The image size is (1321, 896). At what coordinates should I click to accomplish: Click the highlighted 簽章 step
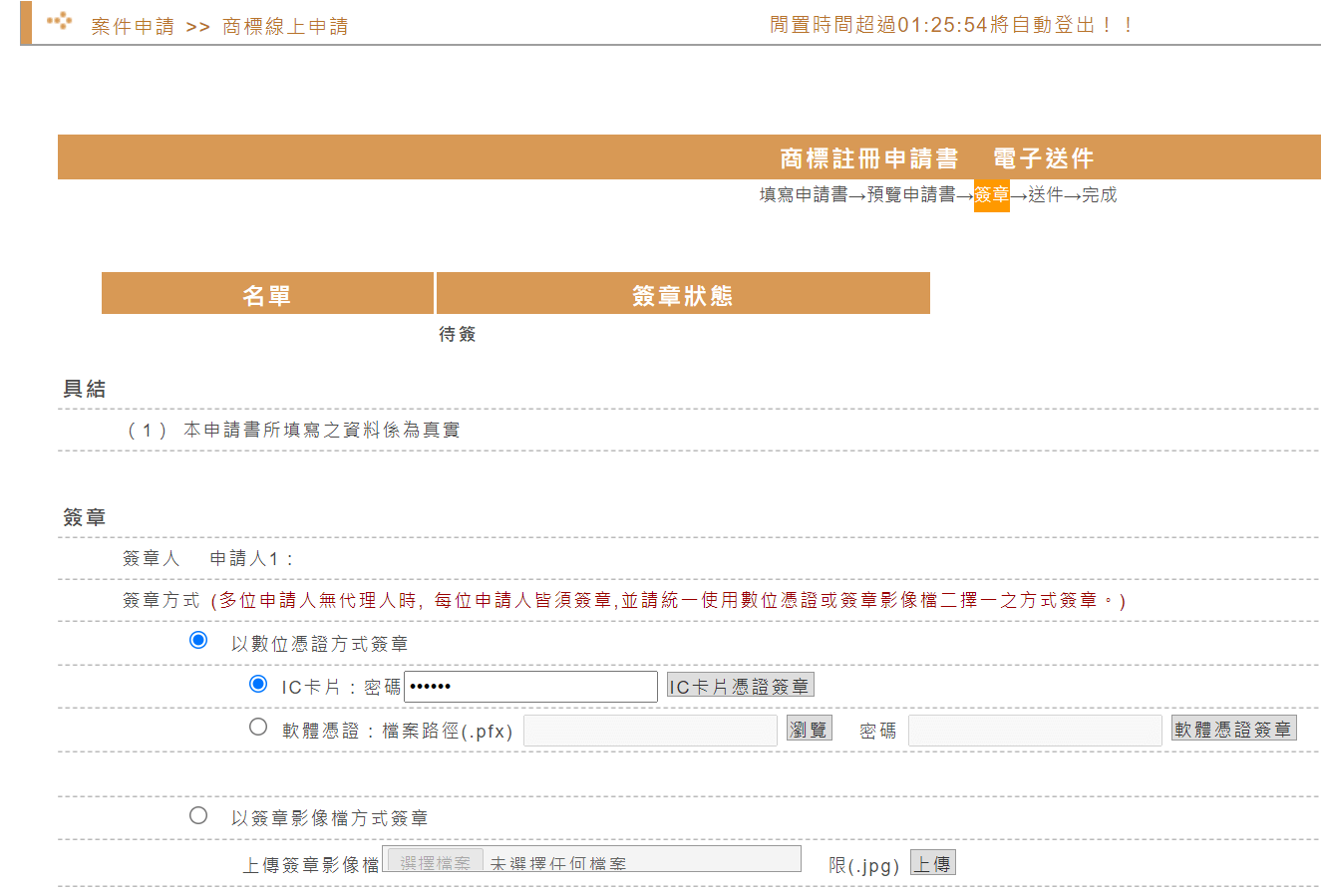992,195
